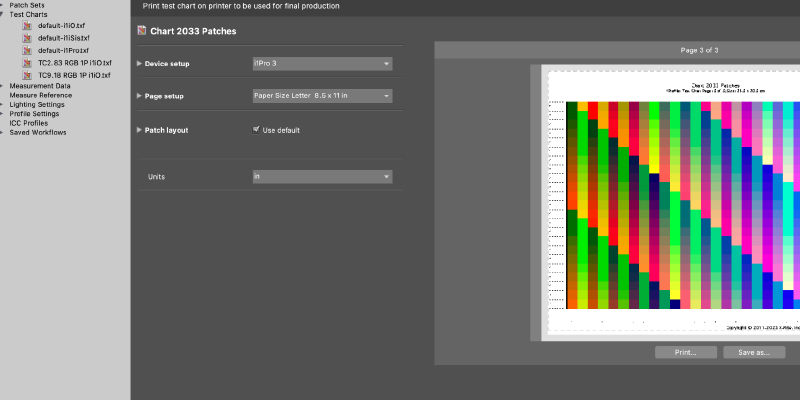Select TC9.18 RGB 1P i1iO.txf chart
Viewport: 800px width, 400px height.
[x=74, y=76]
